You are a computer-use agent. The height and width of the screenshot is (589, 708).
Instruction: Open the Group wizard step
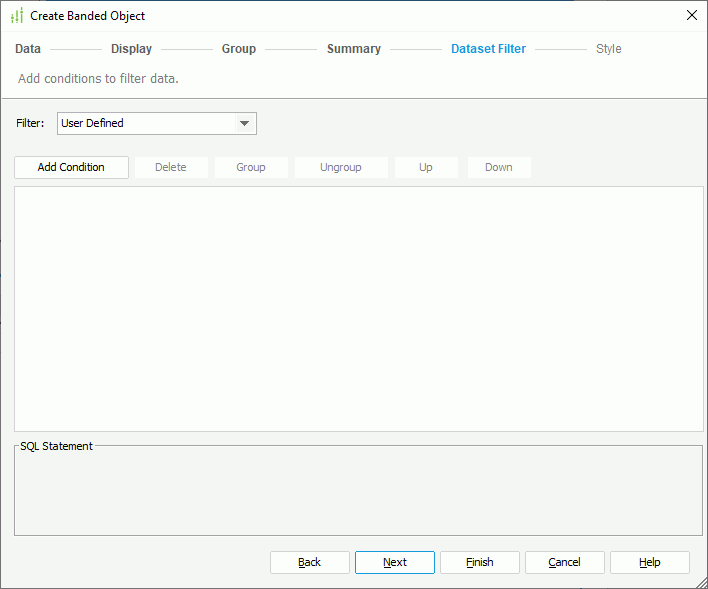click(x=239, y=49)
